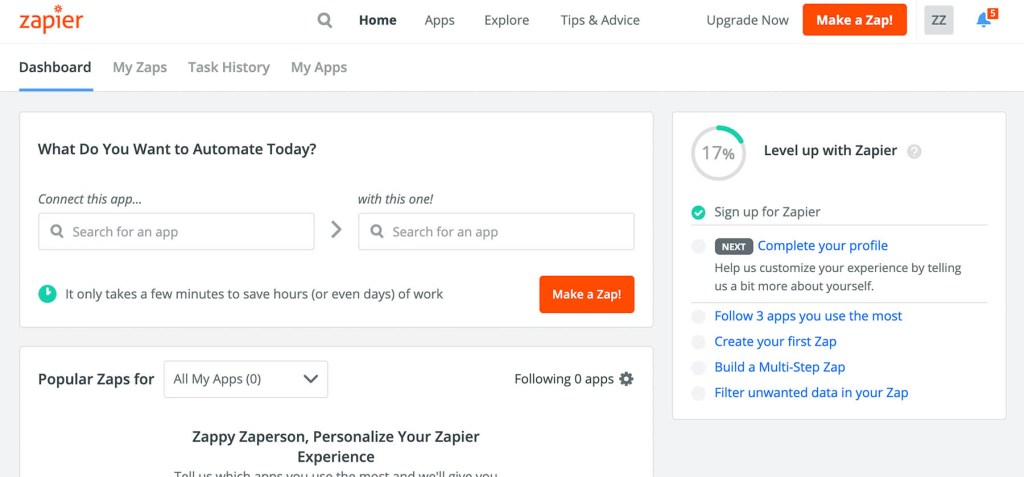The height and width of the screenshot is (477, 1024).
Task: Click the 17% progress ring
Action: (718, 153)
